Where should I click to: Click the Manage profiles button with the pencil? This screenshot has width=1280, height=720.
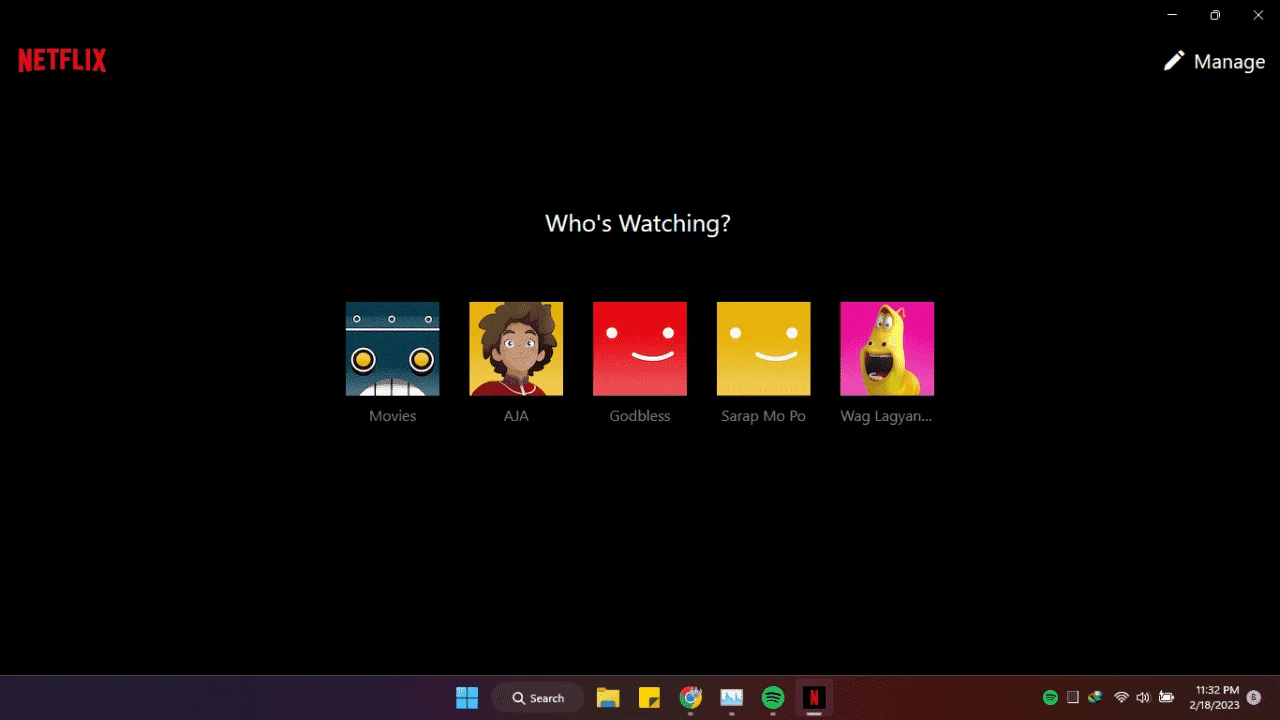pyautogui.click(x=1214, y=61)
